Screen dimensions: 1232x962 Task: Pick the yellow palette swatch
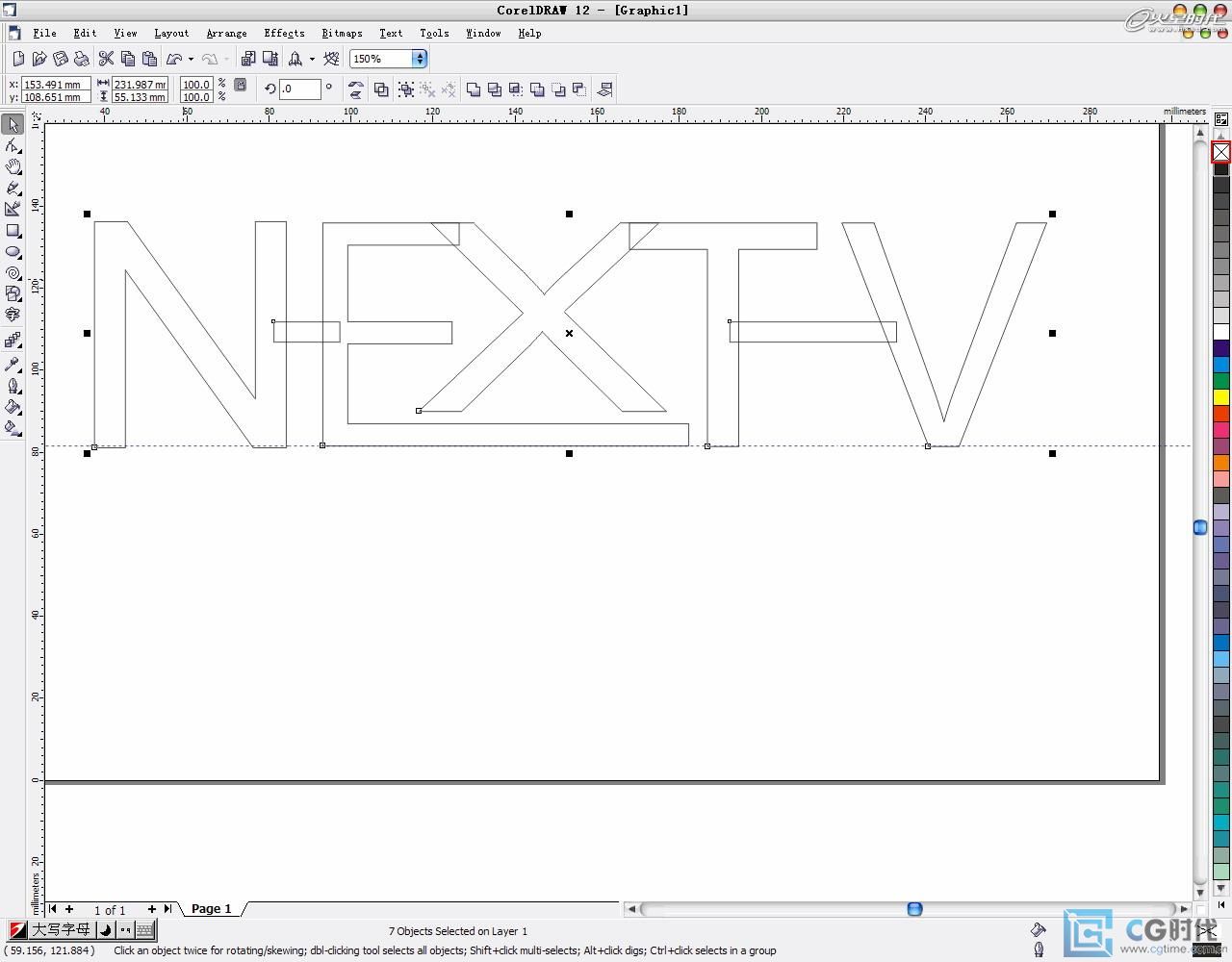coord(1221,397)
